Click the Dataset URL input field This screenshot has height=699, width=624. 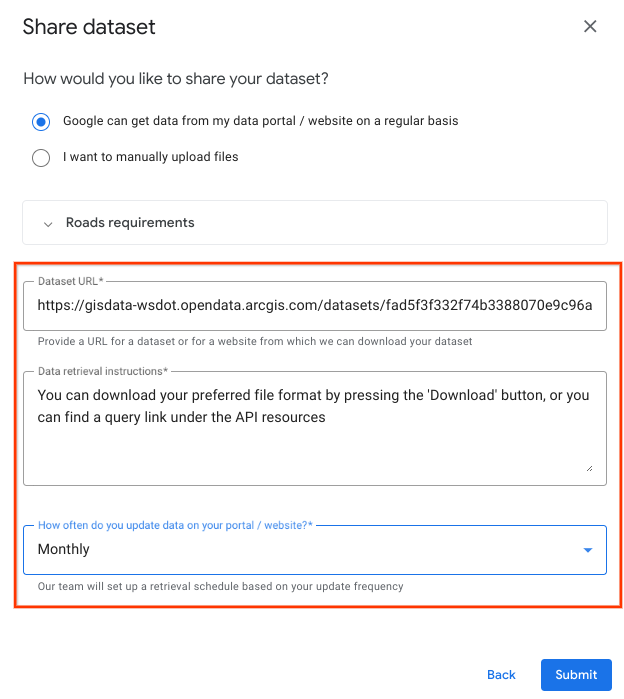[314, 306]
